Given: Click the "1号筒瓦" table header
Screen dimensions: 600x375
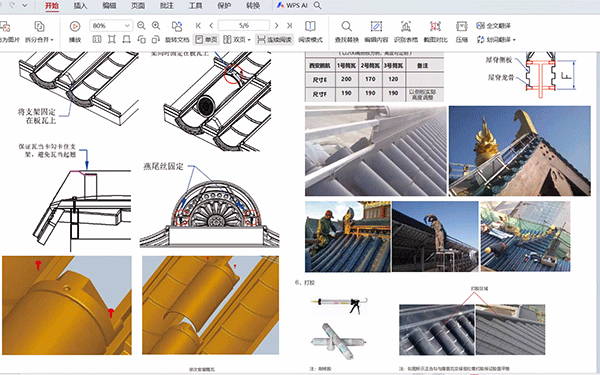Looking at the screenshot, I should 346,65.
